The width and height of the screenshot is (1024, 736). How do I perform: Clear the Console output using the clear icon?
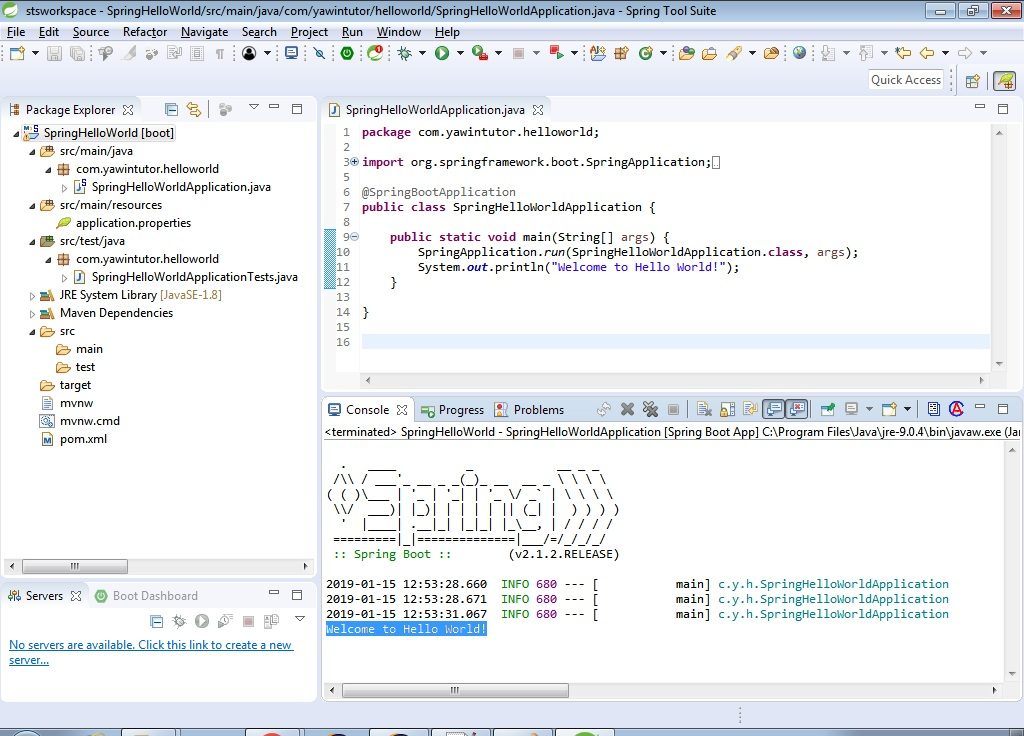coord(704,408)
